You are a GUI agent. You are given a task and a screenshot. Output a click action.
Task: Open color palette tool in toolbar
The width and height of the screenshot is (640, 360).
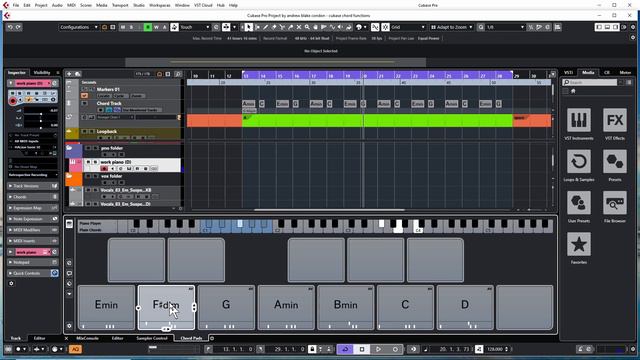click(360, 27)
